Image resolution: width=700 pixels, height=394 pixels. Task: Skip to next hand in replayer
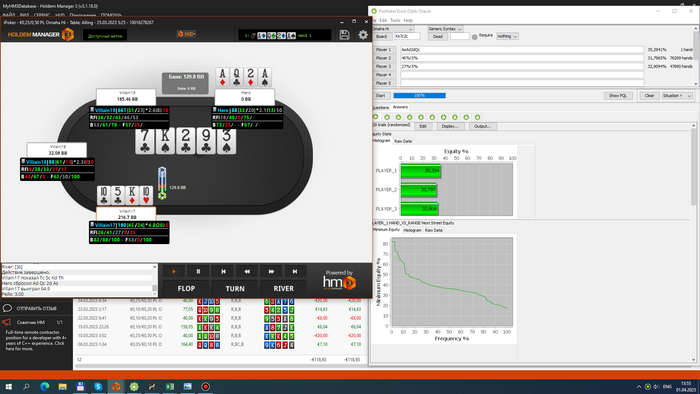(x=295, y=271)
